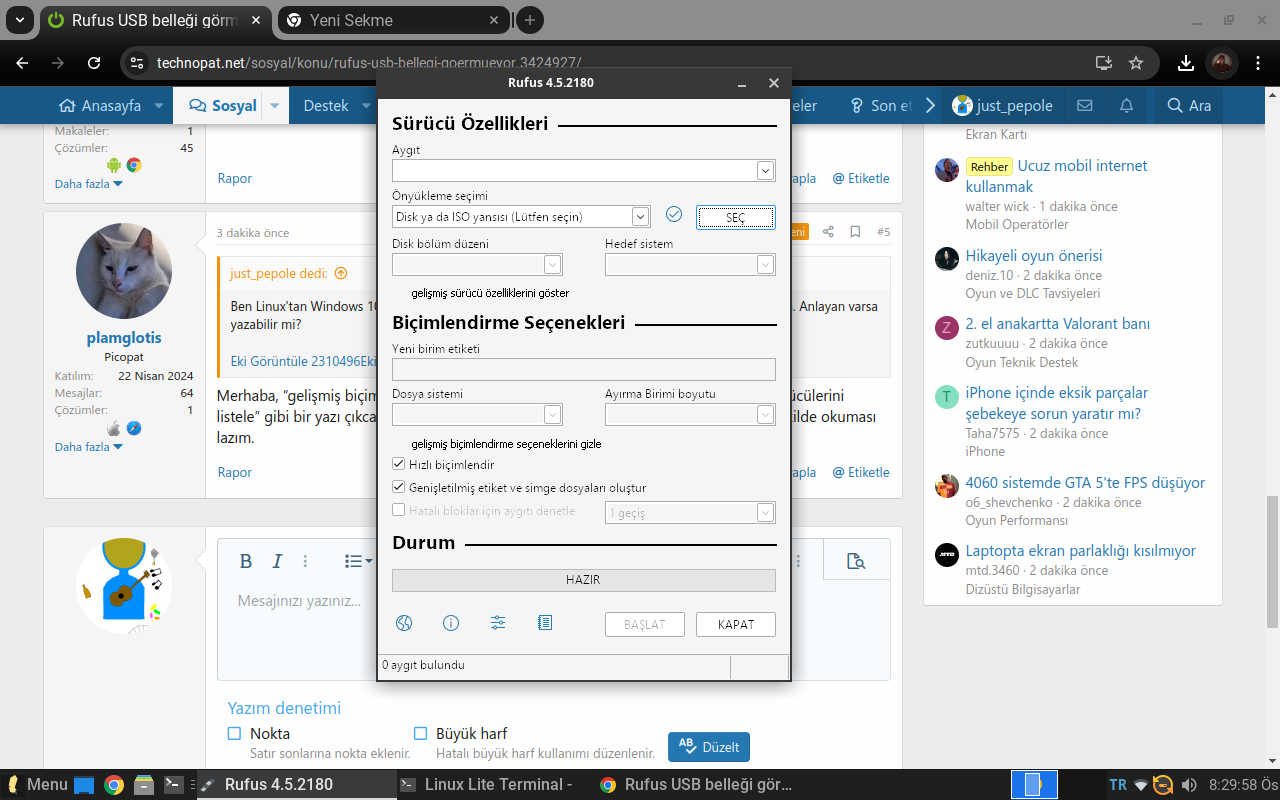
Task: Enable the Nokta spell-check checkbox
Action: [234, 733]
